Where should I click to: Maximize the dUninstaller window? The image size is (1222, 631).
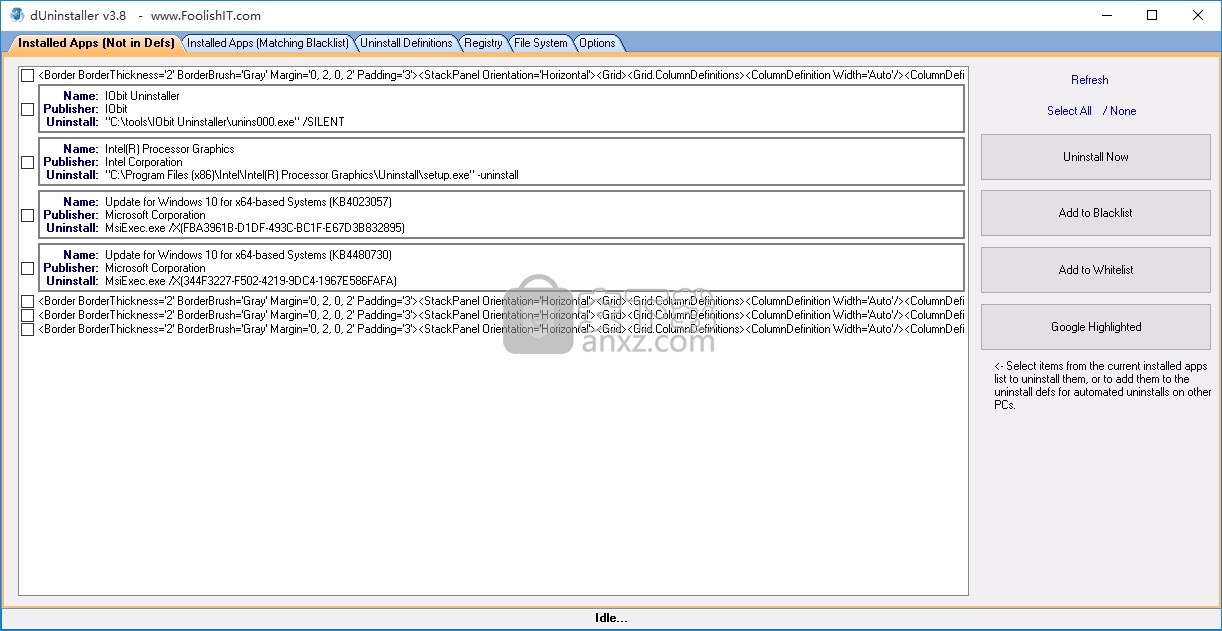point(1152,15)
